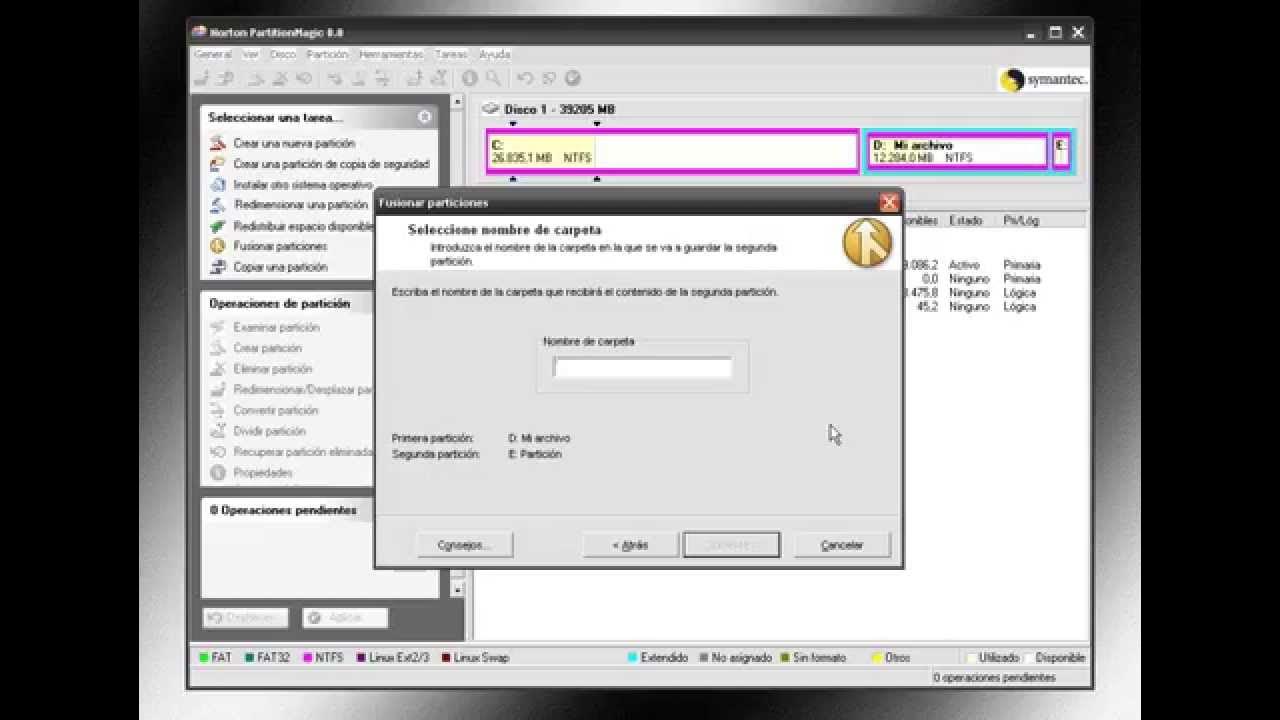The image size is (1280, 720).
Task: Click the sidebar scrollbar up arrow
Action: (458, 102)
